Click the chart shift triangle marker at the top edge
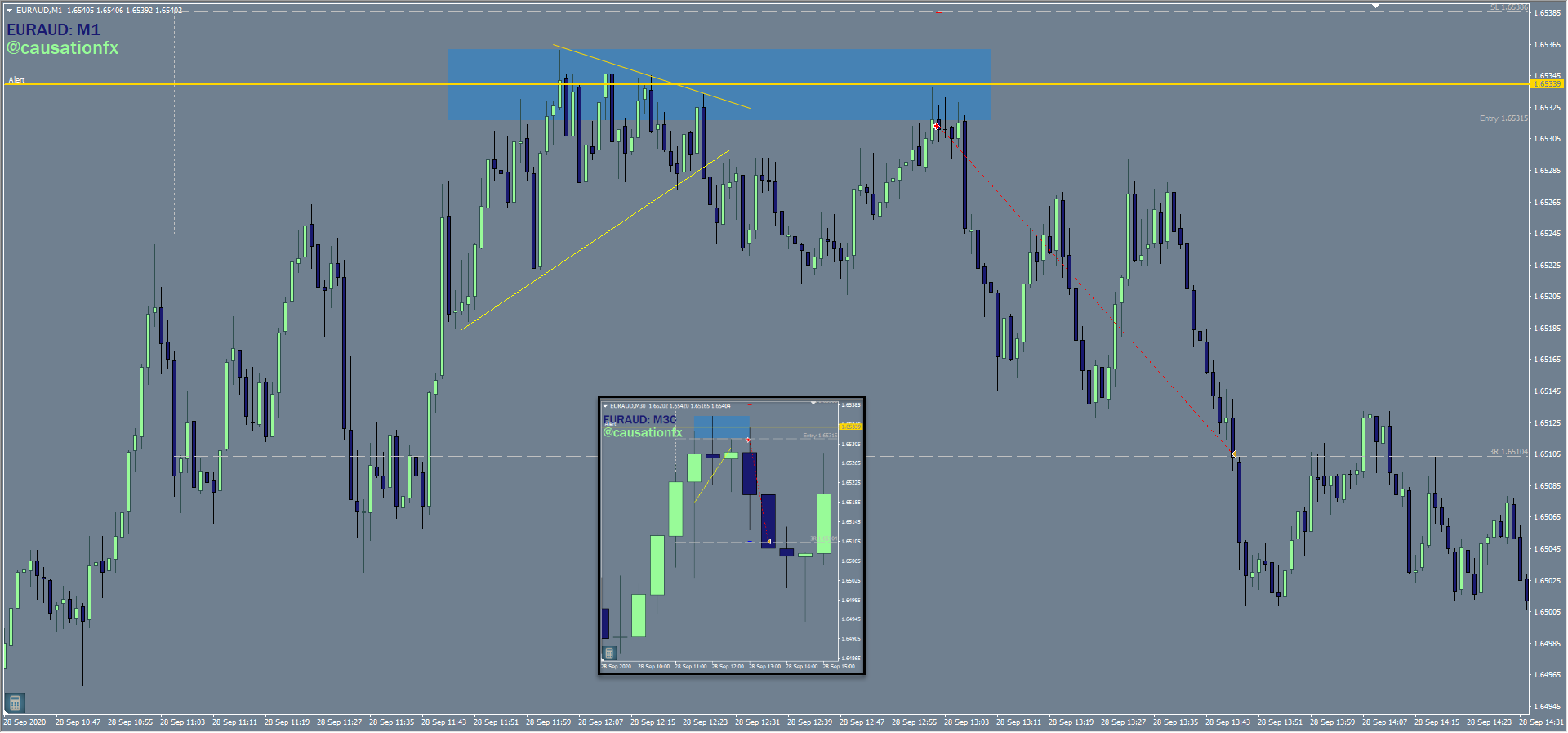Screen dimensions: 1568x733 (1375, 6)
